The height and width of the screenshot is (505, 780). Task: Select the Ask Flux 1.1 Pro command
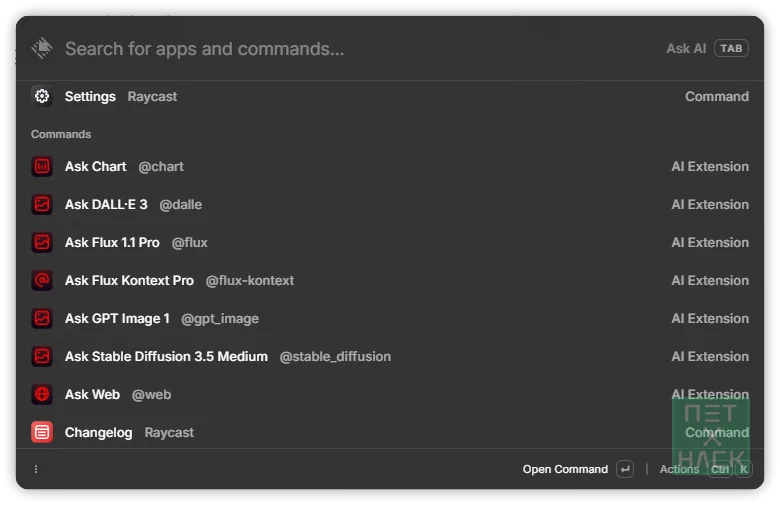click(390, 242)
